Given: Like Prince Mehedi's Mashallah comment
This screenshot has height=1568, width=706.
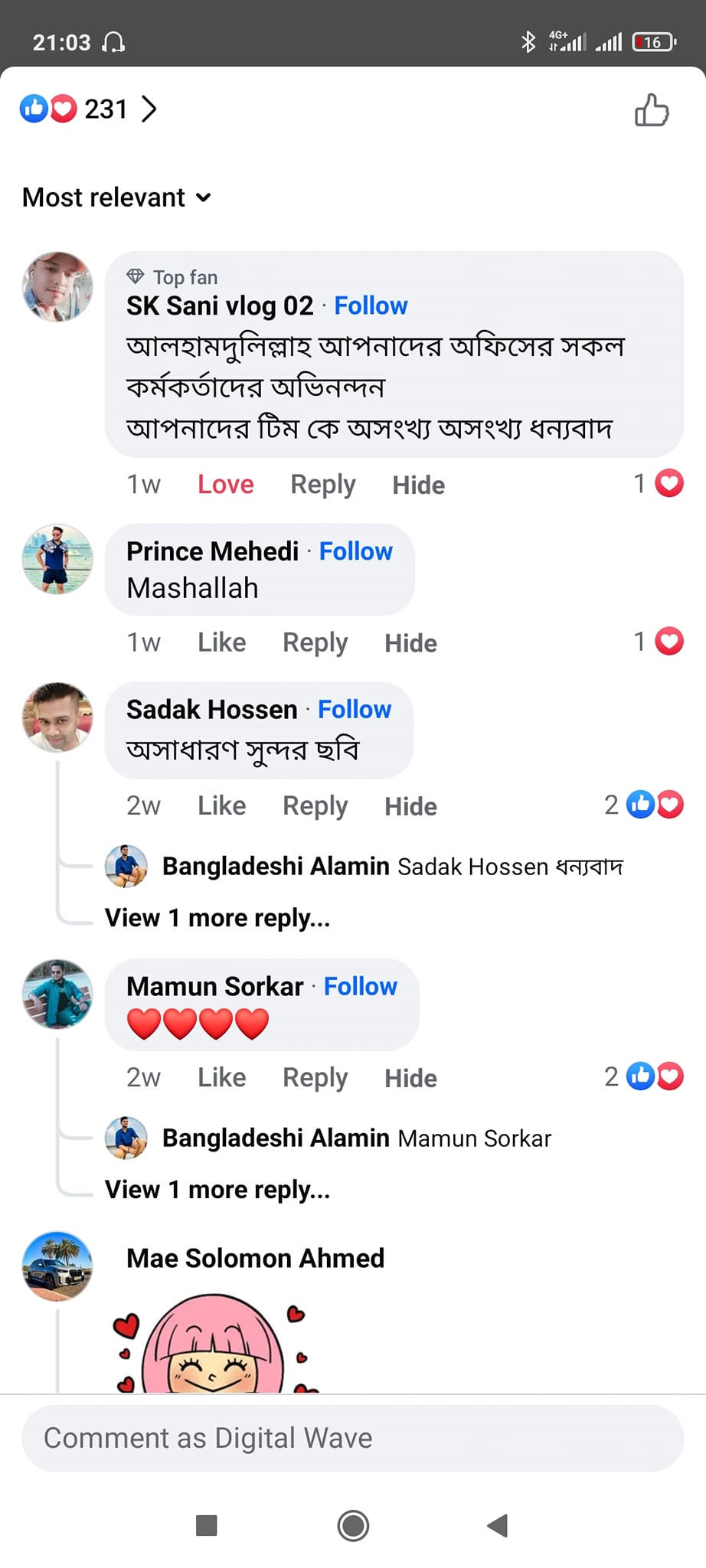Looking at the screenshot, I should tap(221, 643).
